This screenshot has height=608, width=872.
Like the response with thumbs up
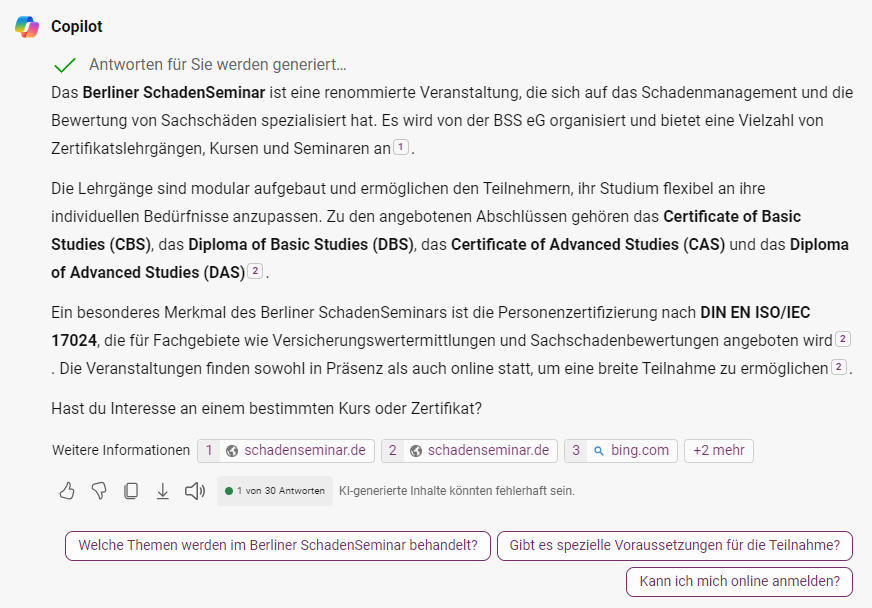coord(67,491)
